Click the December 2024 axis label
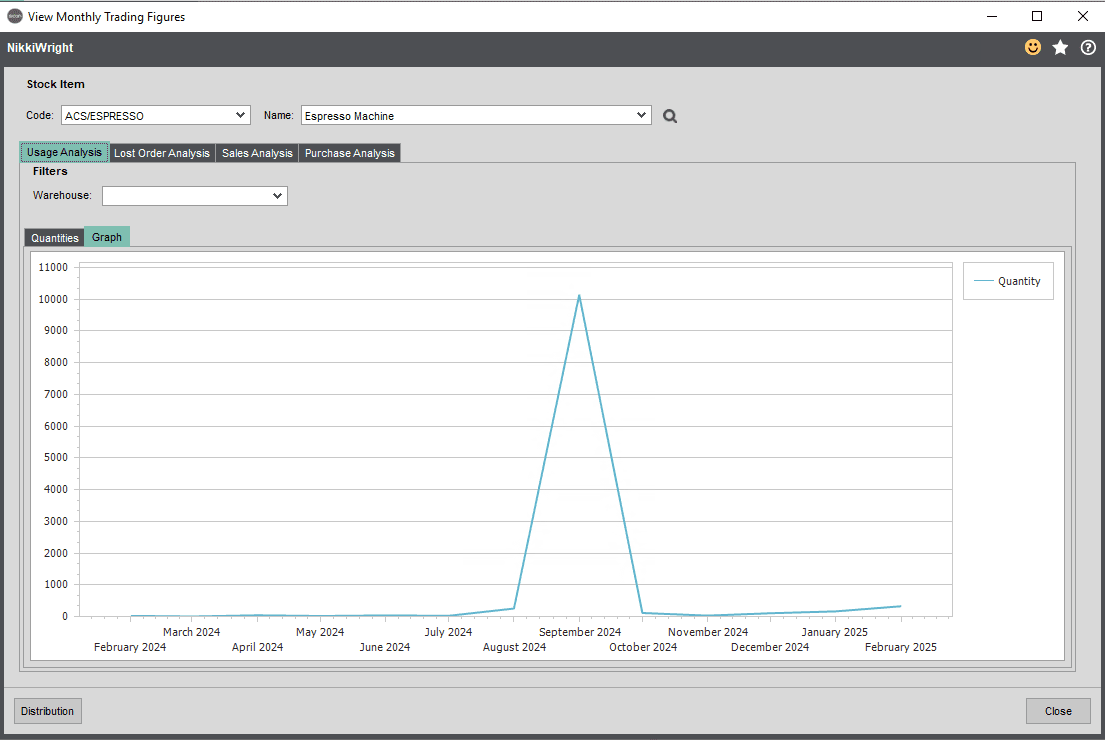The height and width of the screenshot is (740, 1105). (770, 647)
